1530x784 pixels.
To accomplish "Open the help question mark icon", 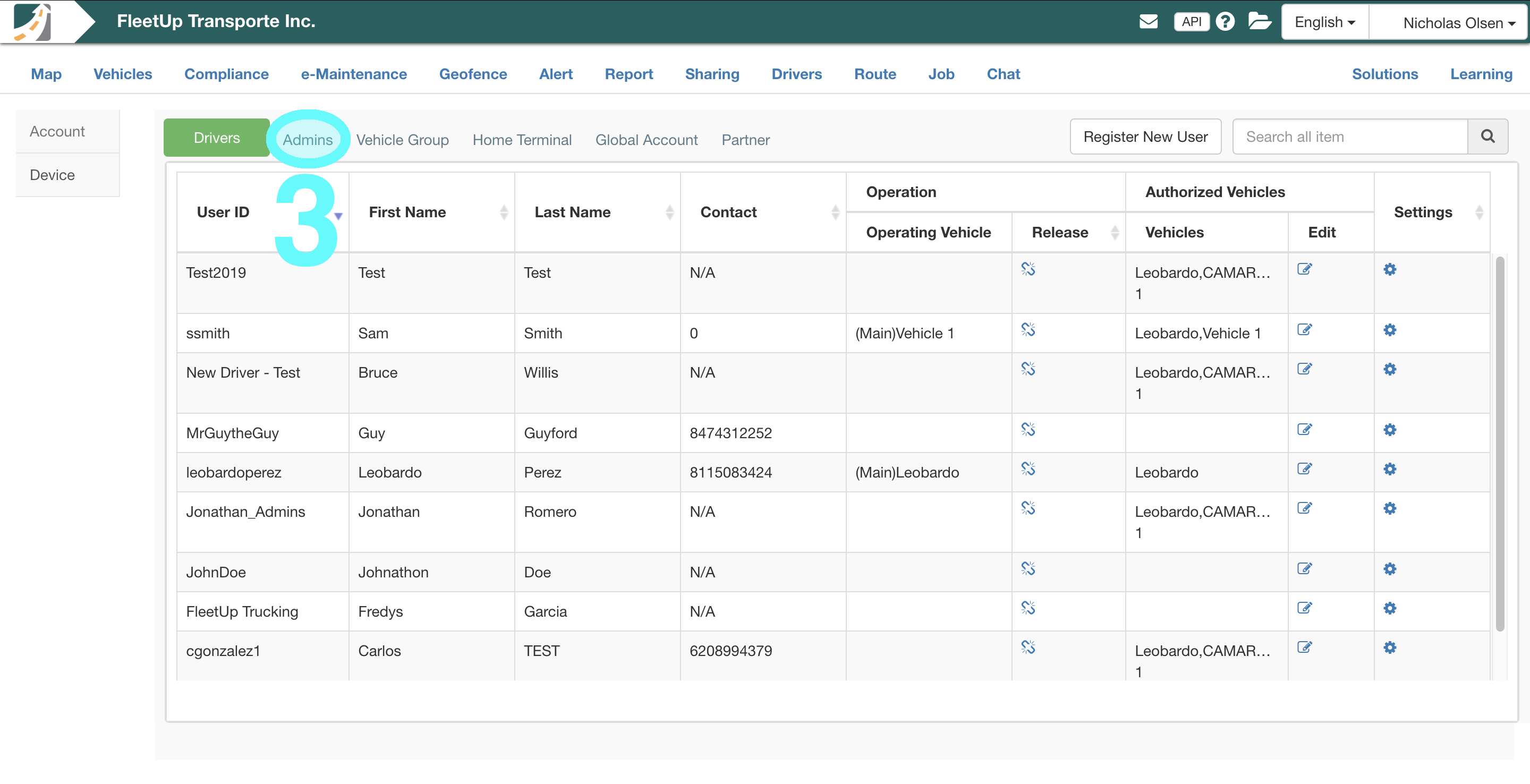I will coord(1225,22).
